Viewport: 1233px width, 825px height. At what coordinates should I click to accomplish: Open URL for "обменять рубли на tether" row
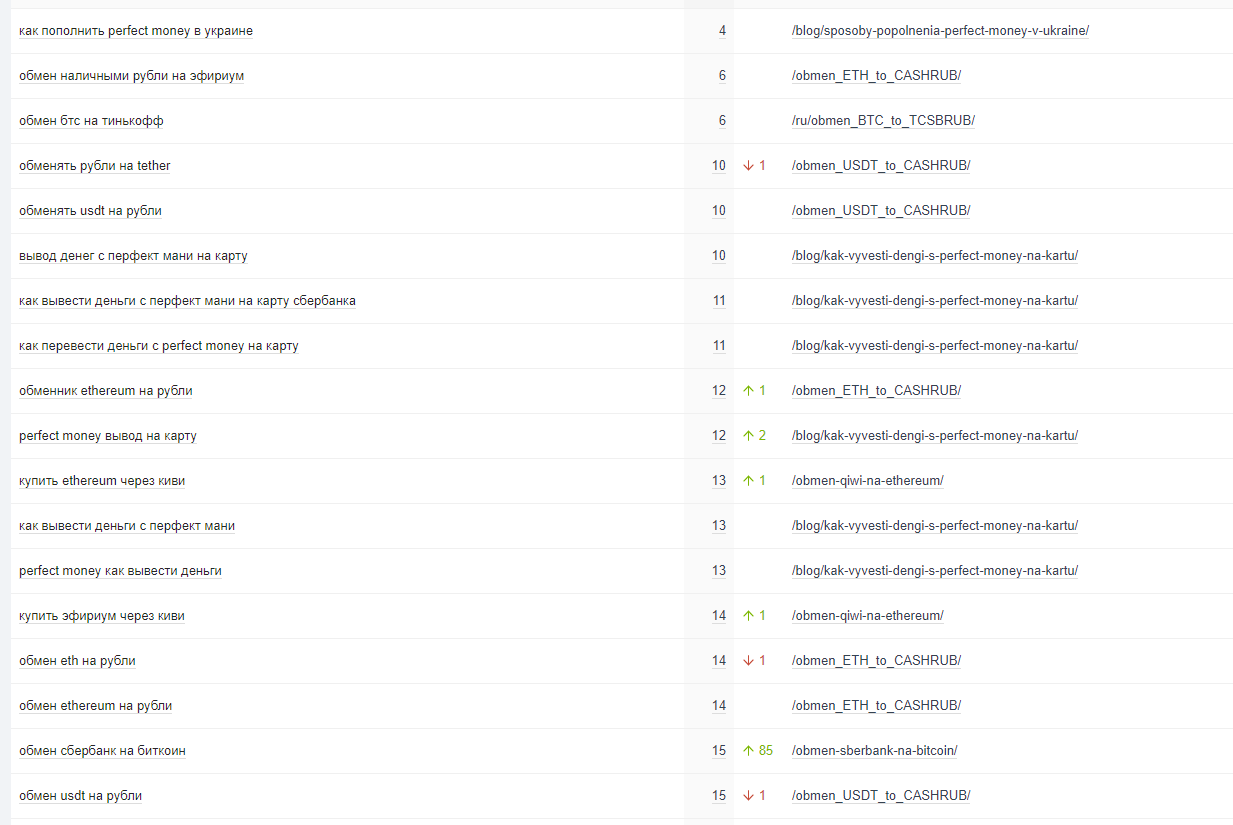click(x=881, y=166)
